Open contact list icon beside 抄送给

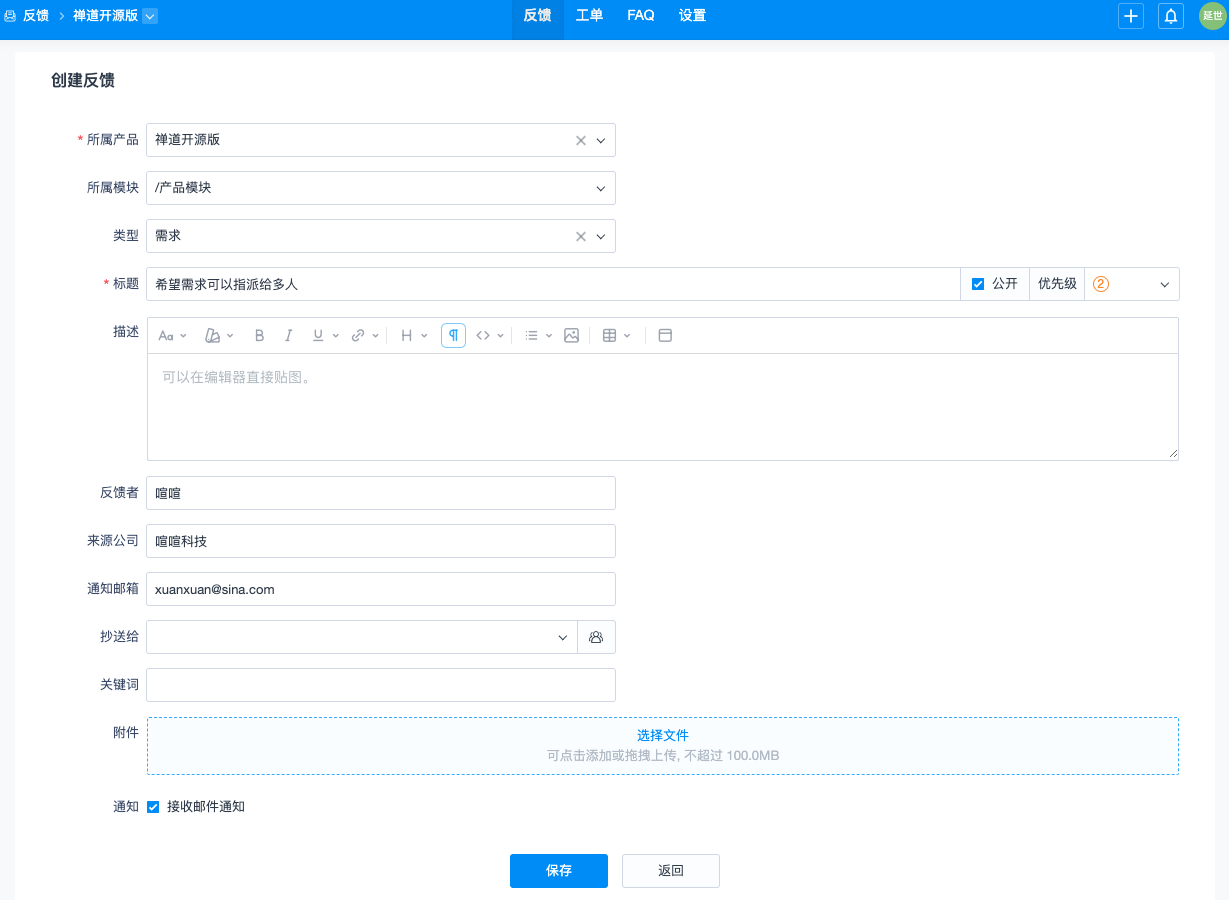pyautogui.click(x=596, y=637)
